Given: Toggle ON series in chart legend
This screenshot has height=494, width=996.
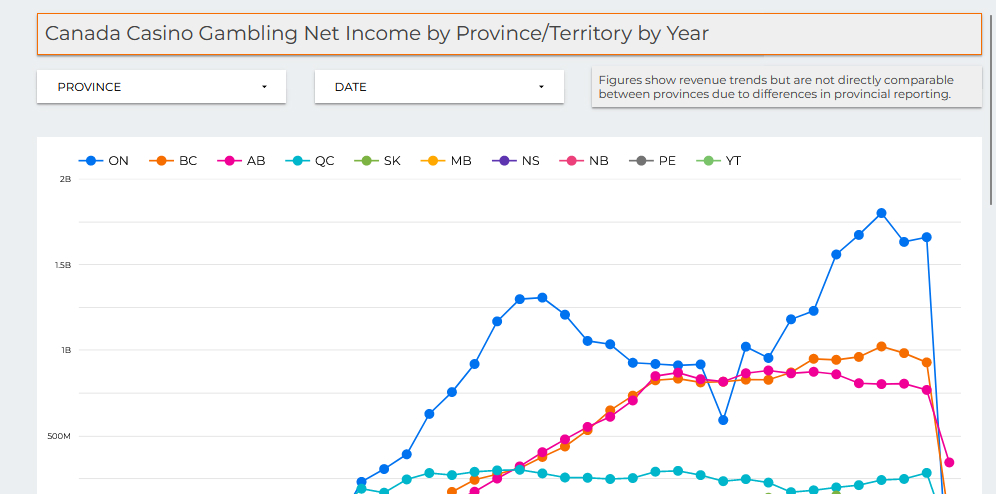Looking at the screenshot, I should click(104, 161).
